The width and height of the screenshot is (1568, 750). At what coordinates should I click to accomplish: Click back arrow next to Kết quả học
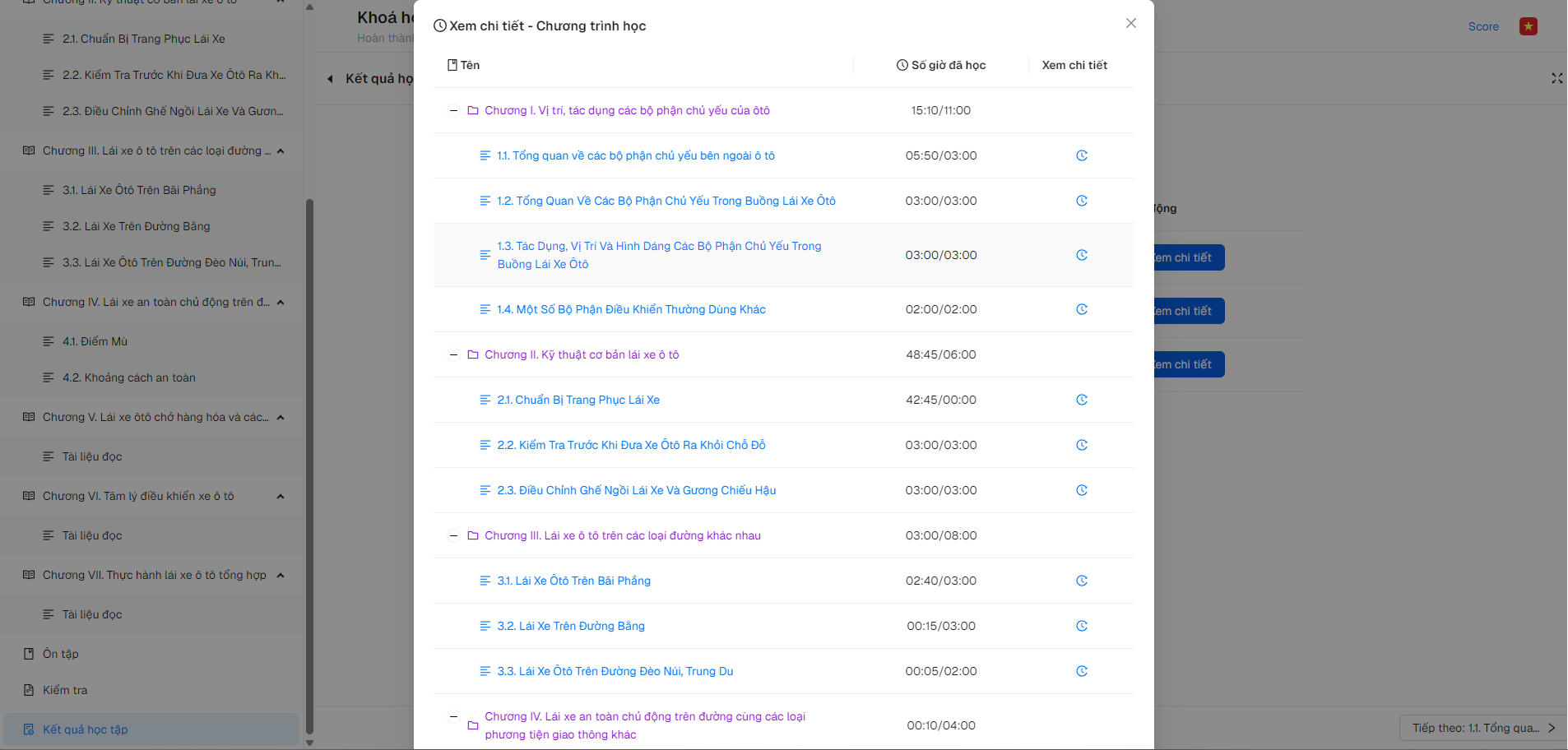330,79
